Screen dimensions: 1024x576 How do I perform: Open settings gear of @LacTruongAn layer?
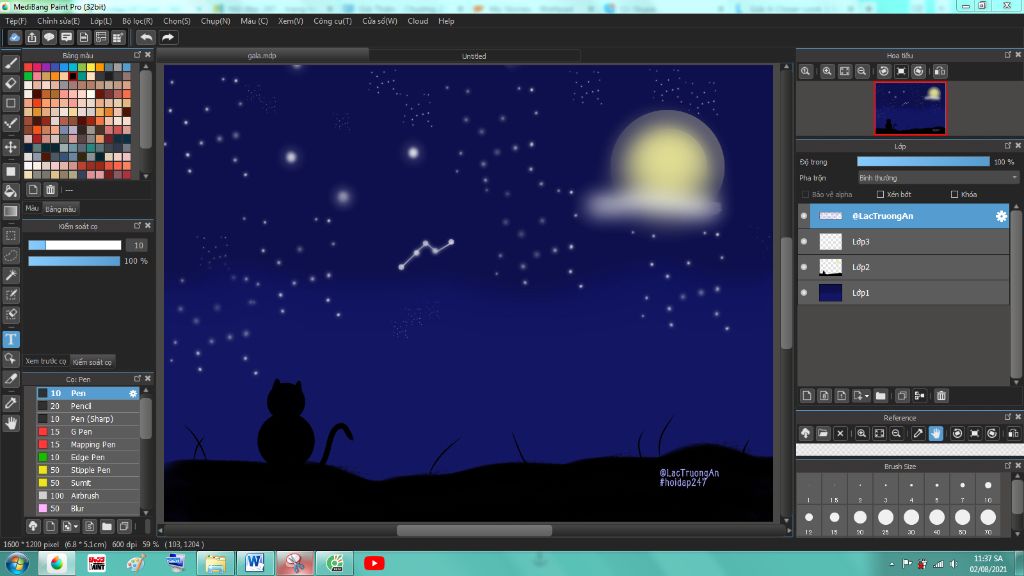tap(1001, 216)
